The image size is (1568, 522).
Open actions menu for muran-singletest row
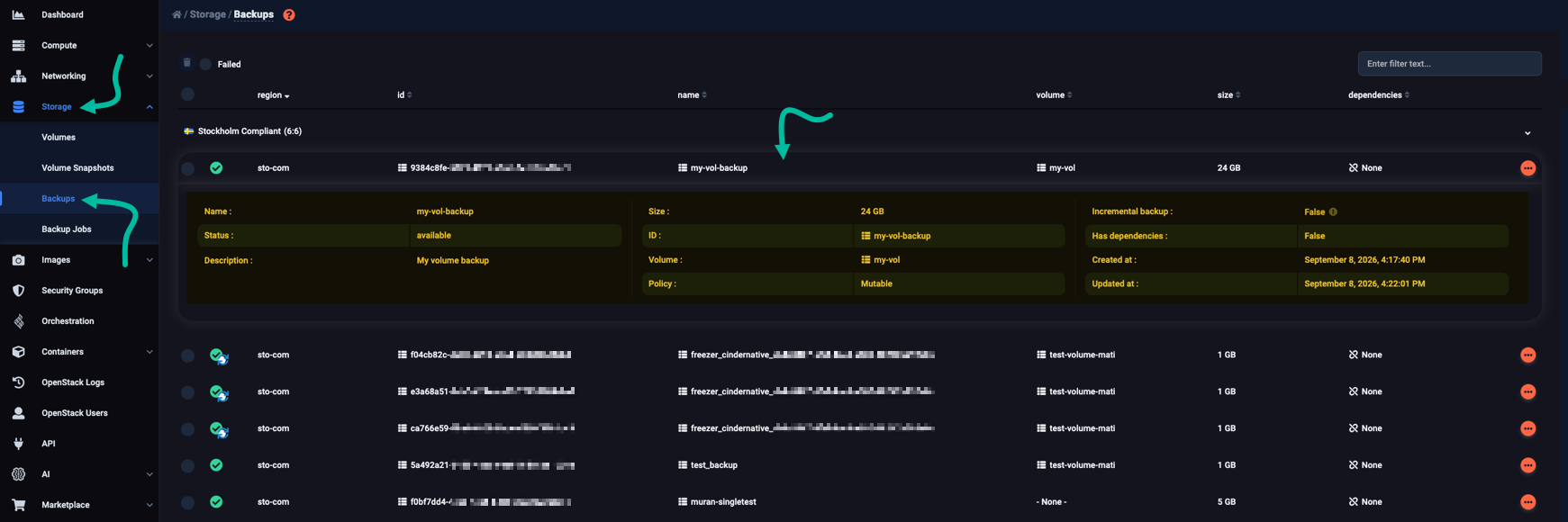tap(1527, 502)
